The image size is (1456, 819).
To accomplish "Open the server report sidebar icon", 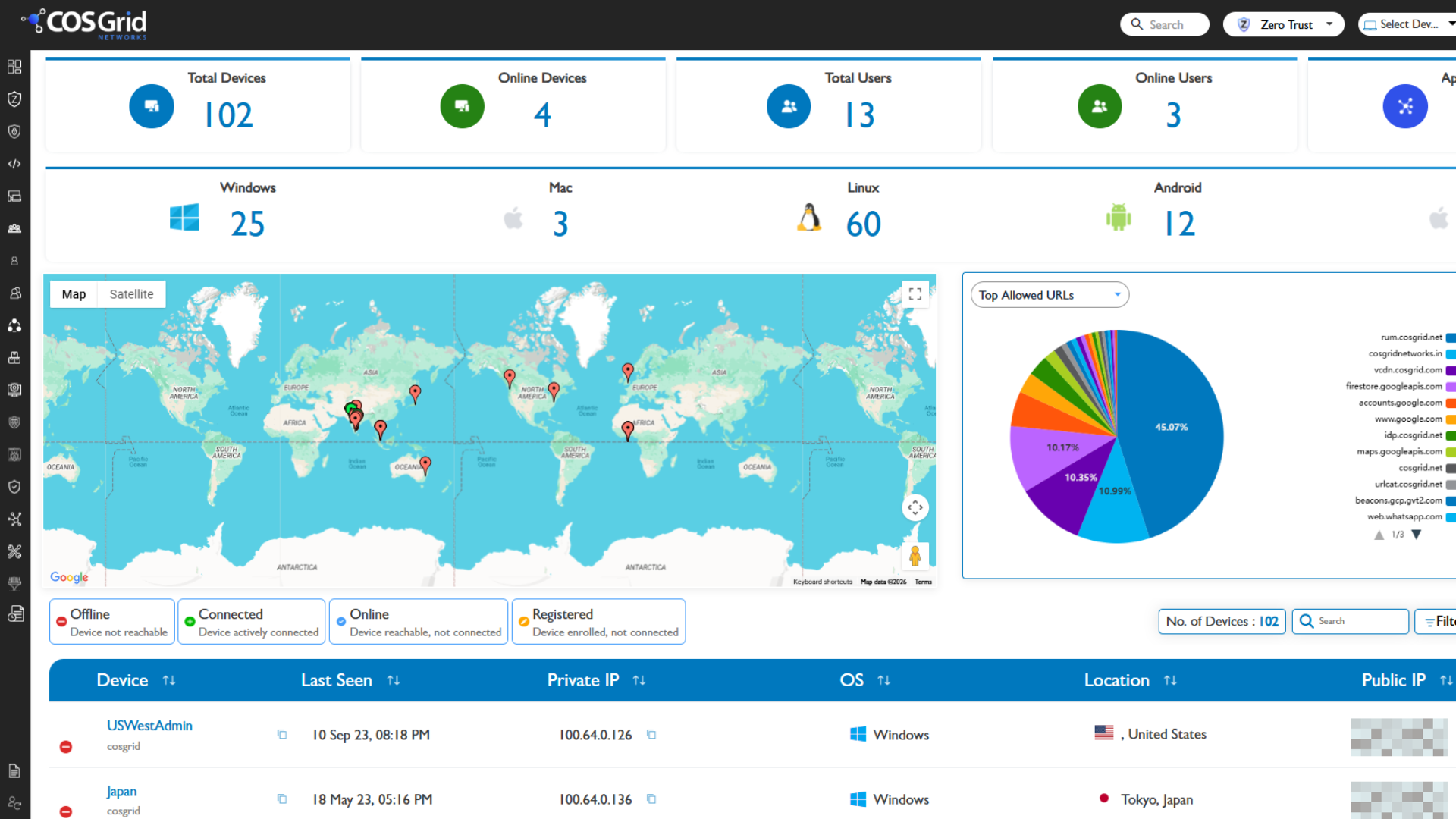I will coord(15,614).
